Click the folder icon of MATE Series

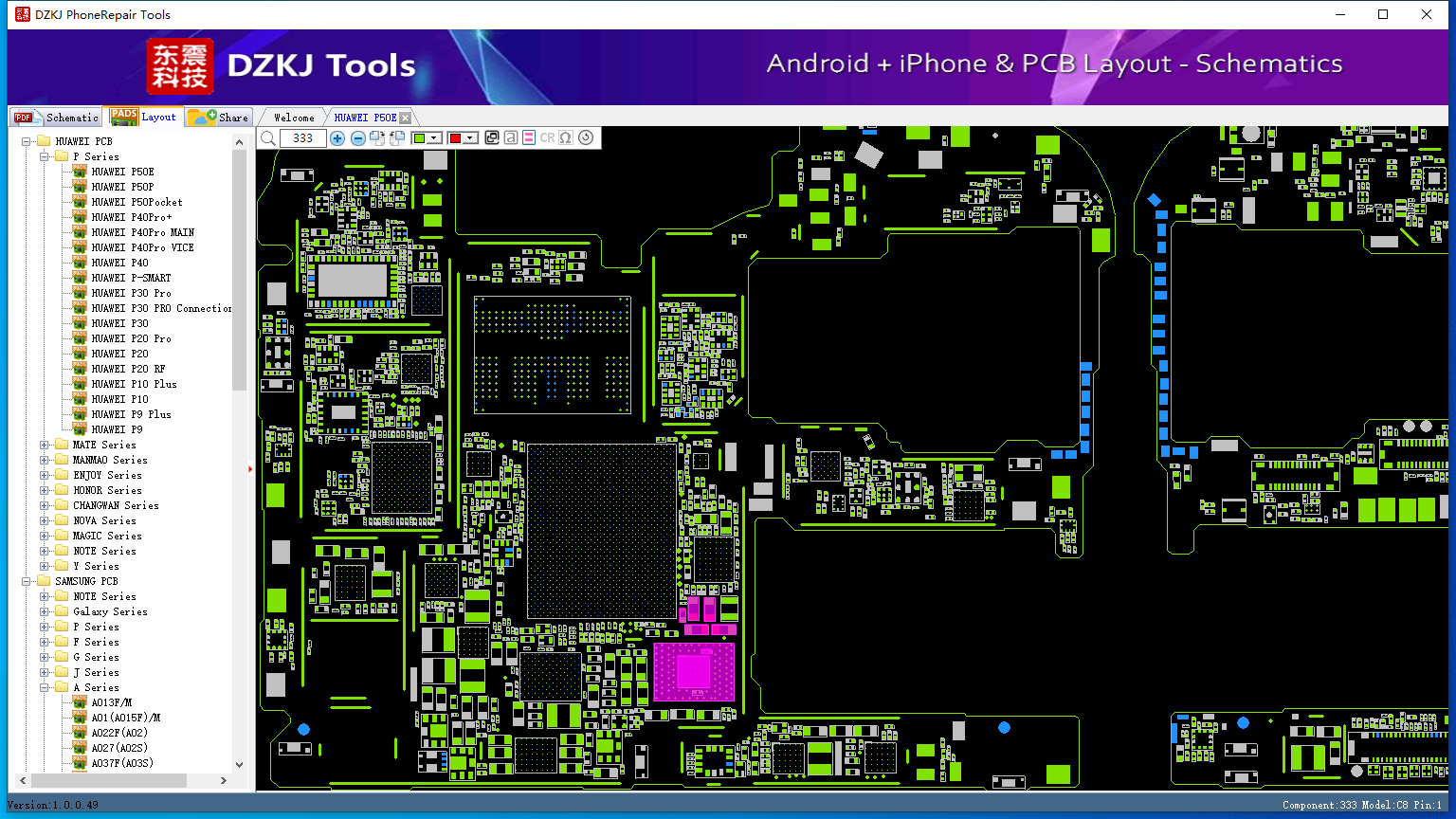click(x=62, y=445)
